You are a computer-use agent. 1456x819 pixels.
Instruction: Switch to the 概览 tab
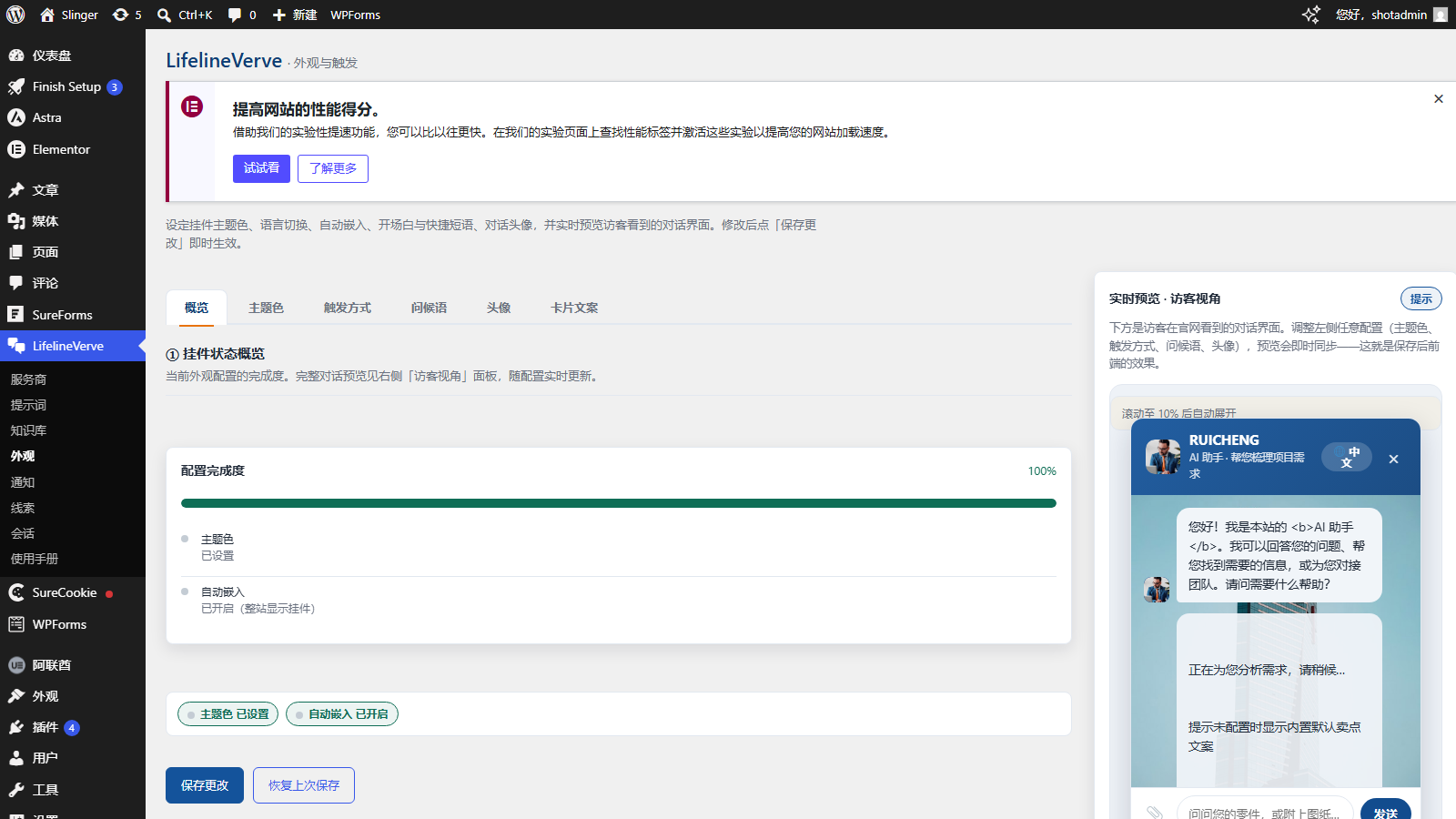coord(197,308)
